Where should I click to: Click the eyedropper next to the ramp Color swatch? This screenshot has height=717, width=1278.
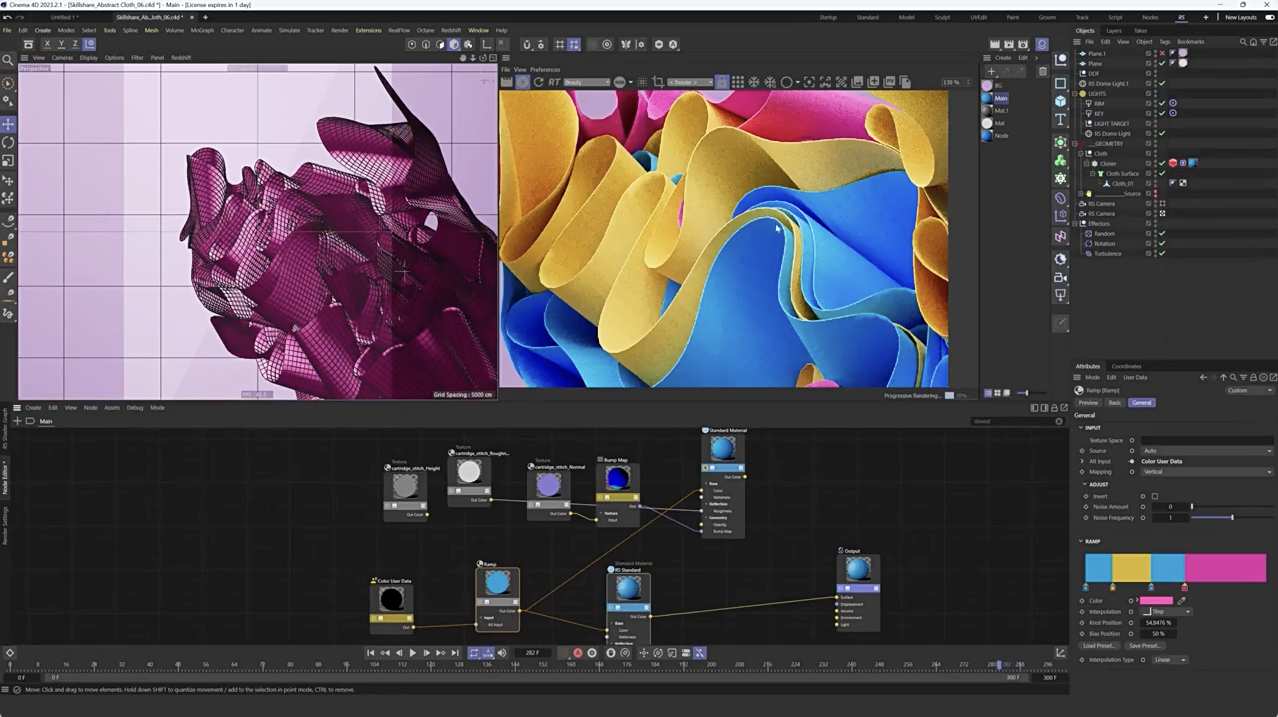[1182, 600]
